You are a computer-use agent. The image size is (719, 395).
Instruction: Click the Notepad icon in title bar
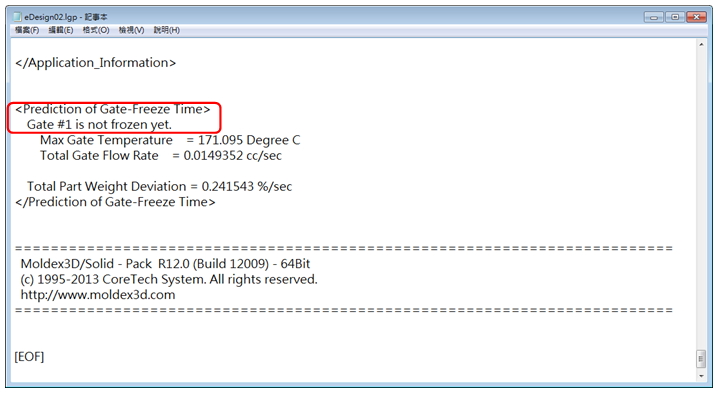17,17
